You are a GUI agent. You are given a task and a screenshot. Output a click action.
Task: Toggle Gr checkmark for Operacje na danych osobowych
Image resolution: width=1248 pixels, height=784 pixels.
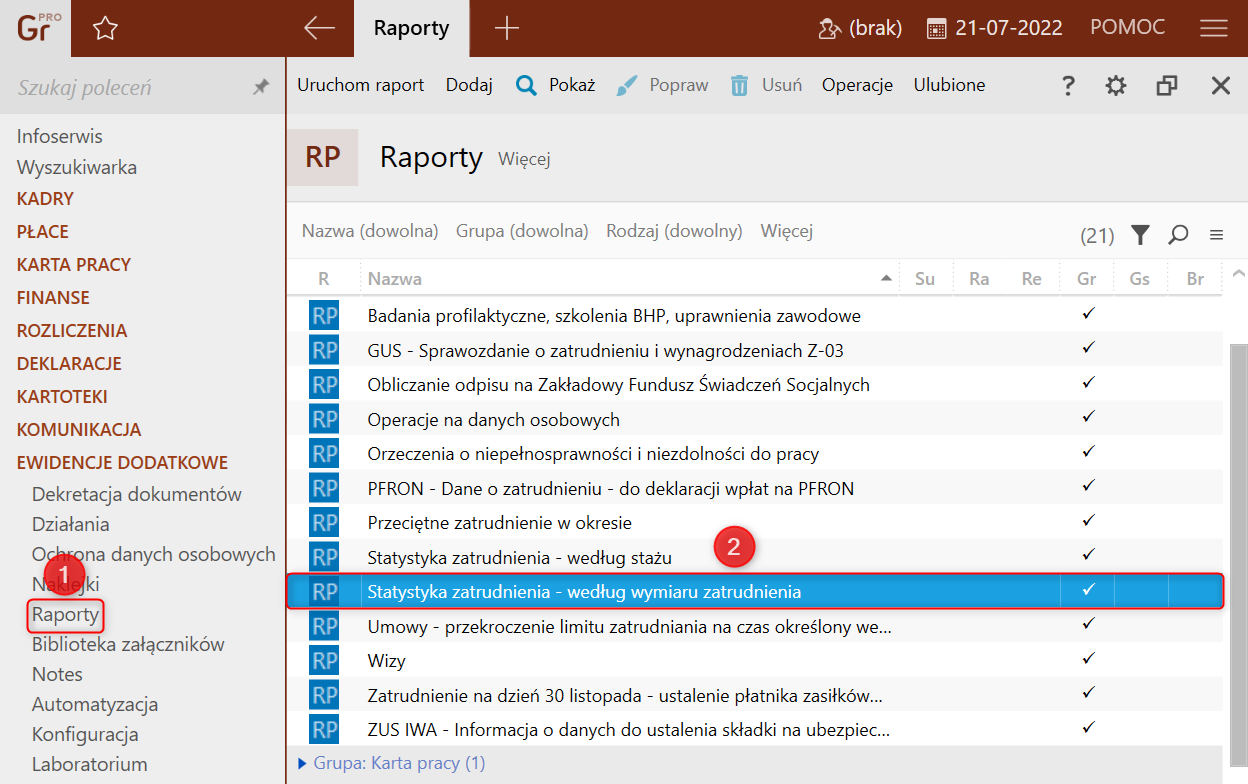(1088, 418)
